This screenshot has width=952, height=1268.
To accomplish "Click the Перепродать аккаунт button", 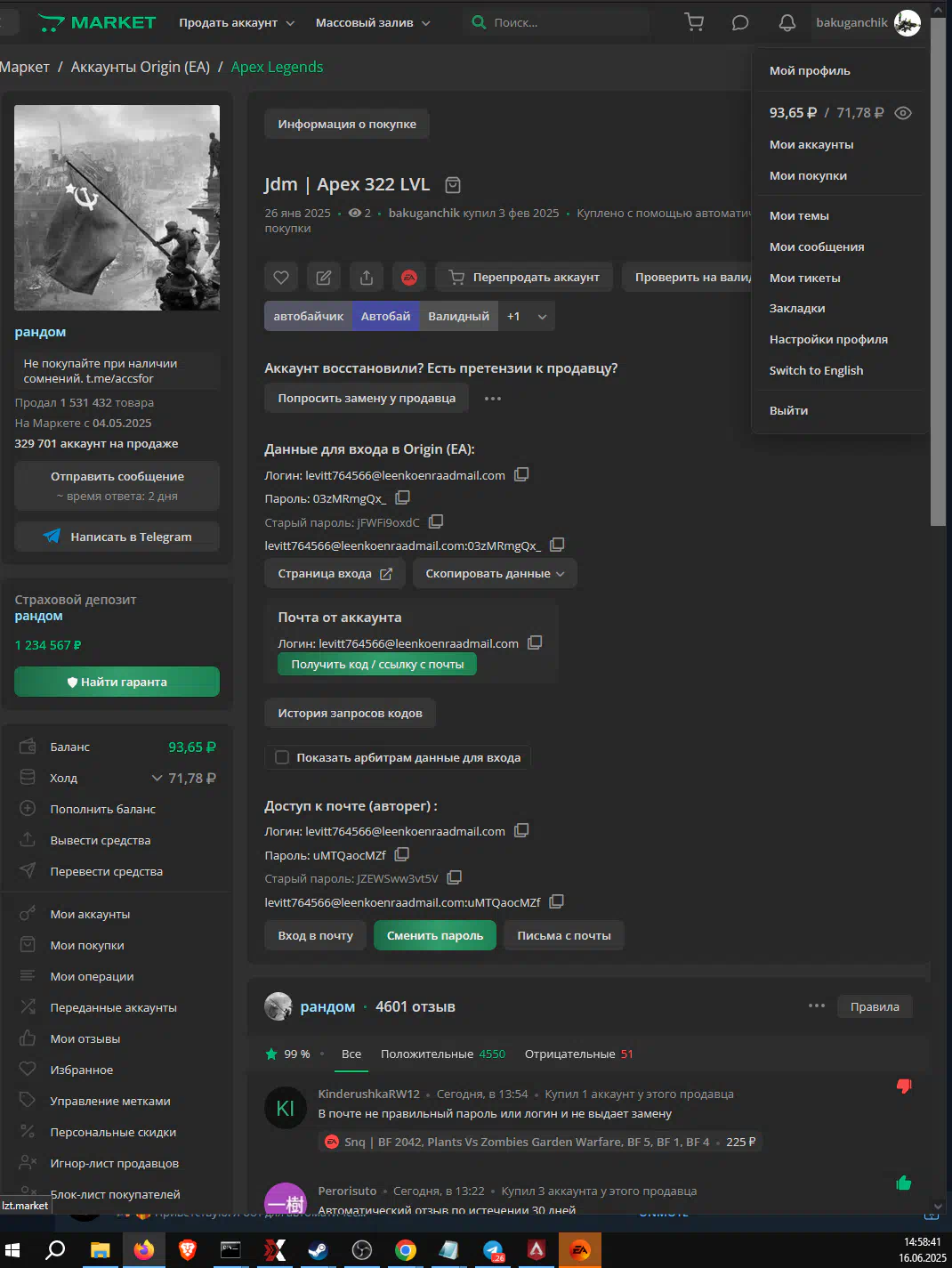I will [x=524, y=277].
